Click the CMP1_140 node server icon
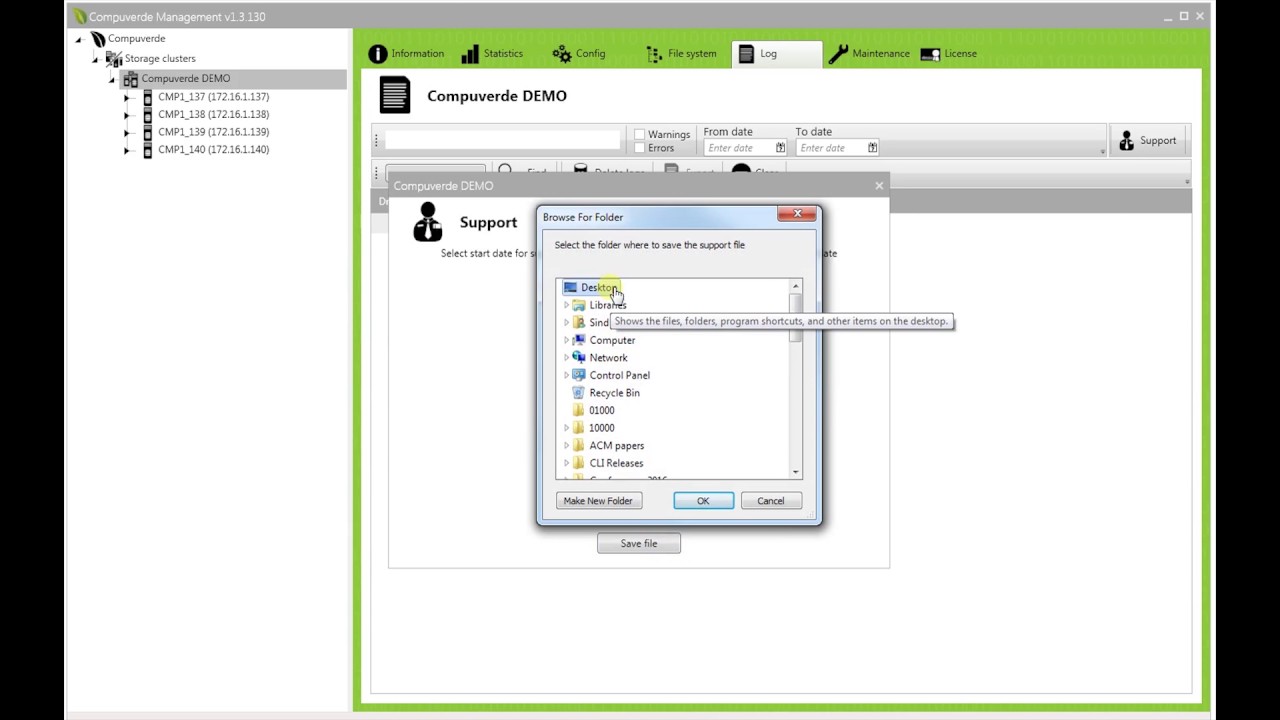Viewport: 1280px width, 720px height. pos(148,150)
